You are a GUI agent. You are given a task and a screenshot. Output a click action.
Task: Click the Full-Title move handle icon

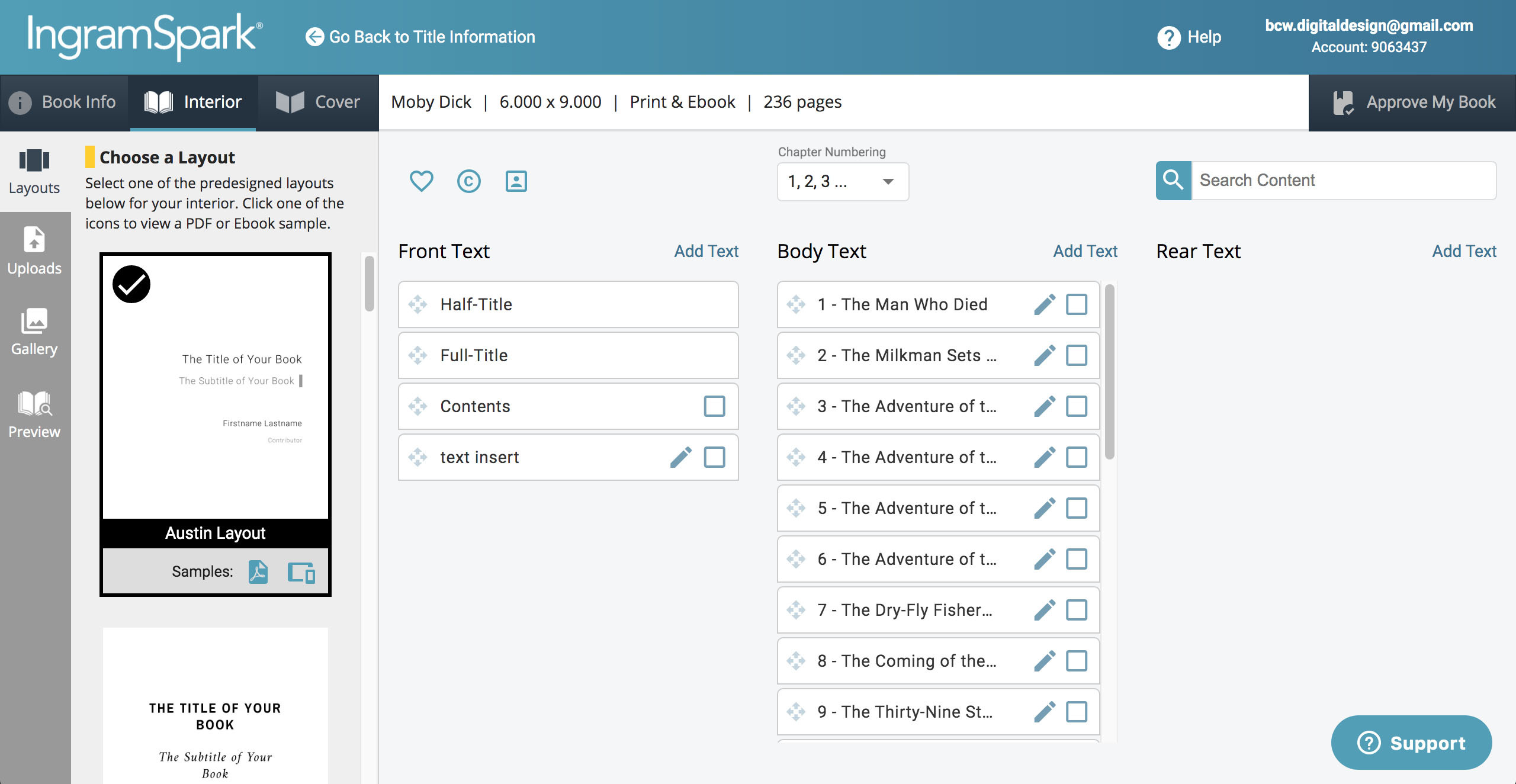(417, 355)
